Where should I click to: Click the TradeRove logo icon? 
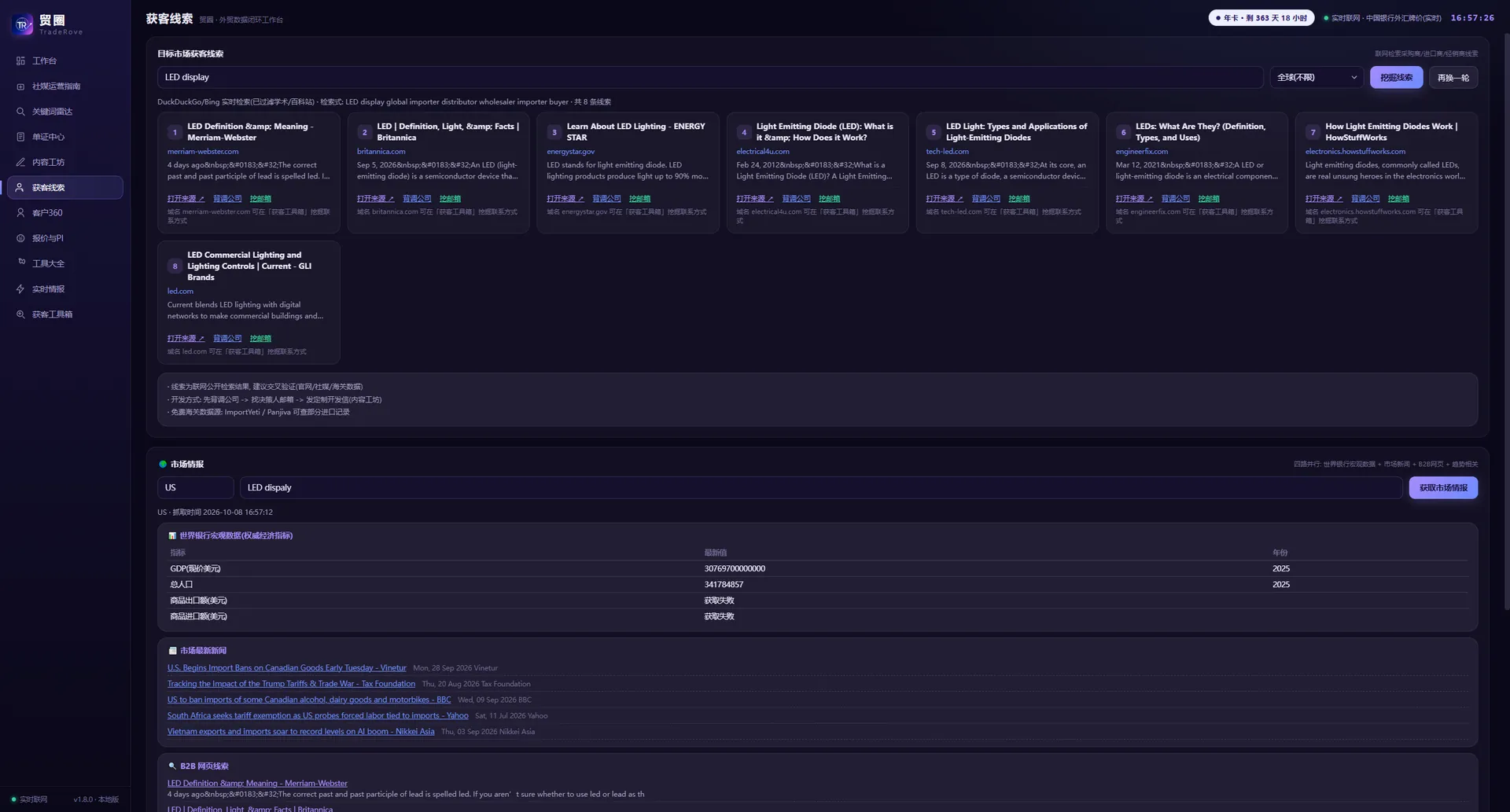(x=22, y=24)
